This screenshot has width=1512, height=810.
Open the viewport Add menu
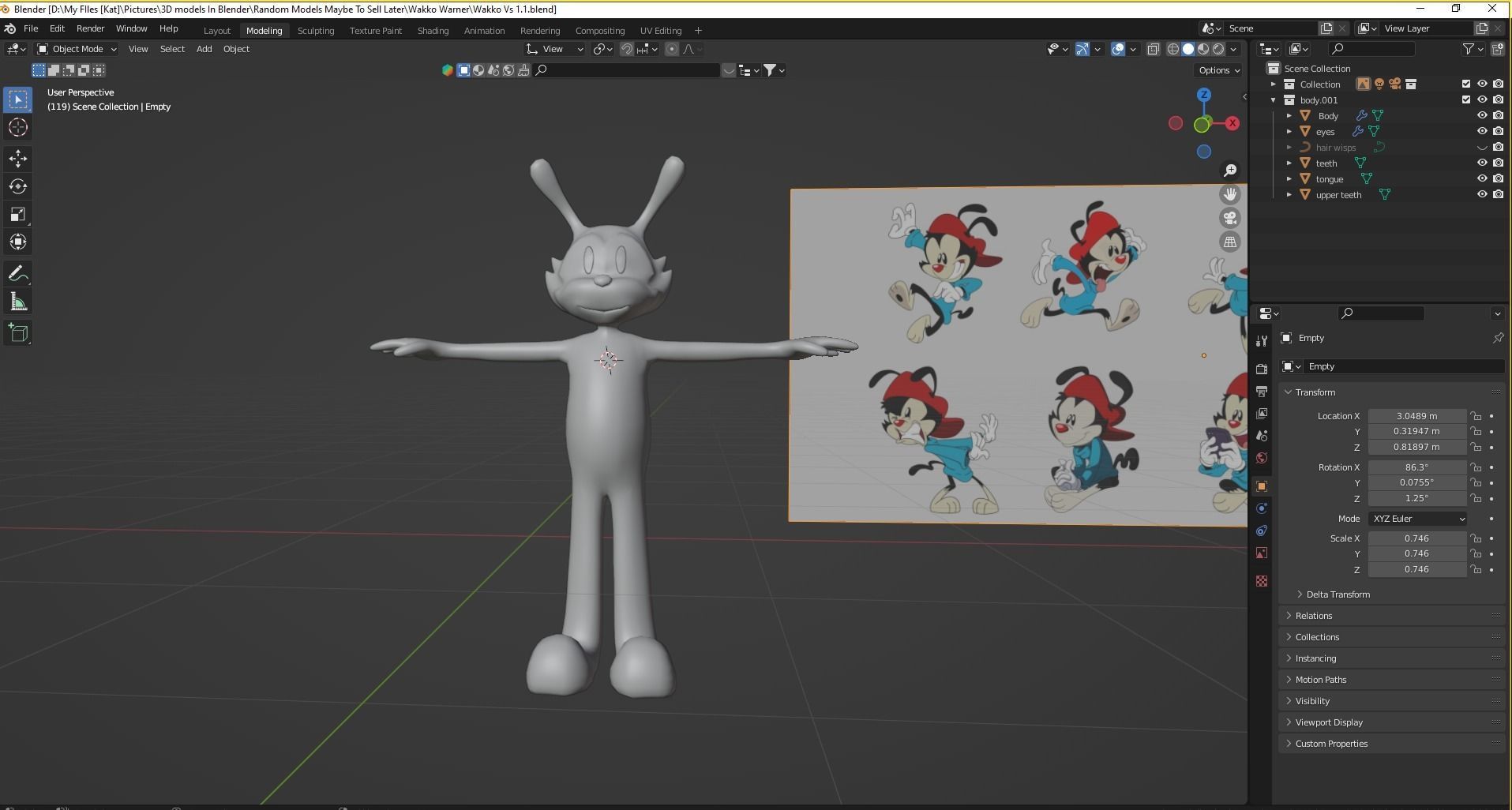click(204, 49)
